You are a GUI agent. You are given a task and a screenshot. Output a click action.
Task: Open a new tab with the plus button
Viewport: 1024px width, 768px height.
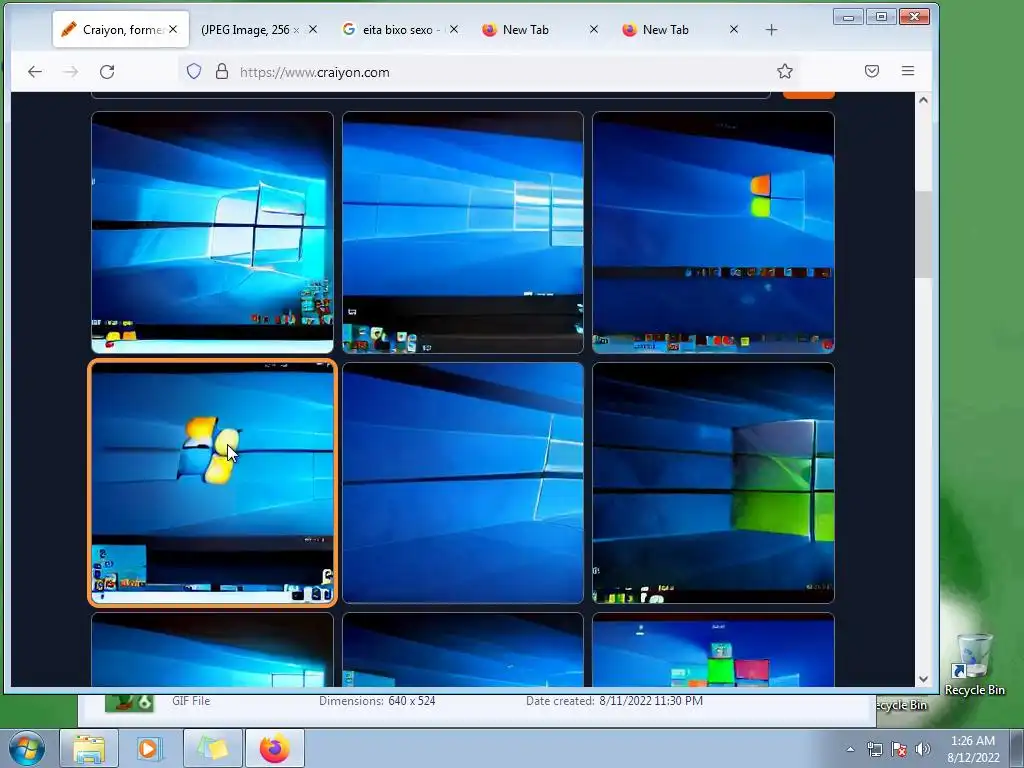771,30
